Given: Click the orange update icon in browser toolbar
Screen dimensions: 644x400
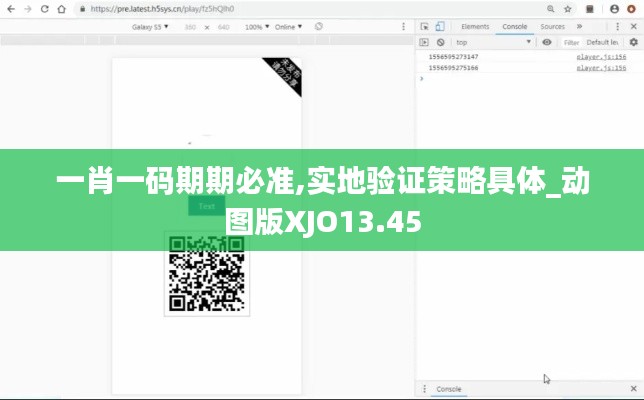Looking at the screenshot, I should [631, 9].
